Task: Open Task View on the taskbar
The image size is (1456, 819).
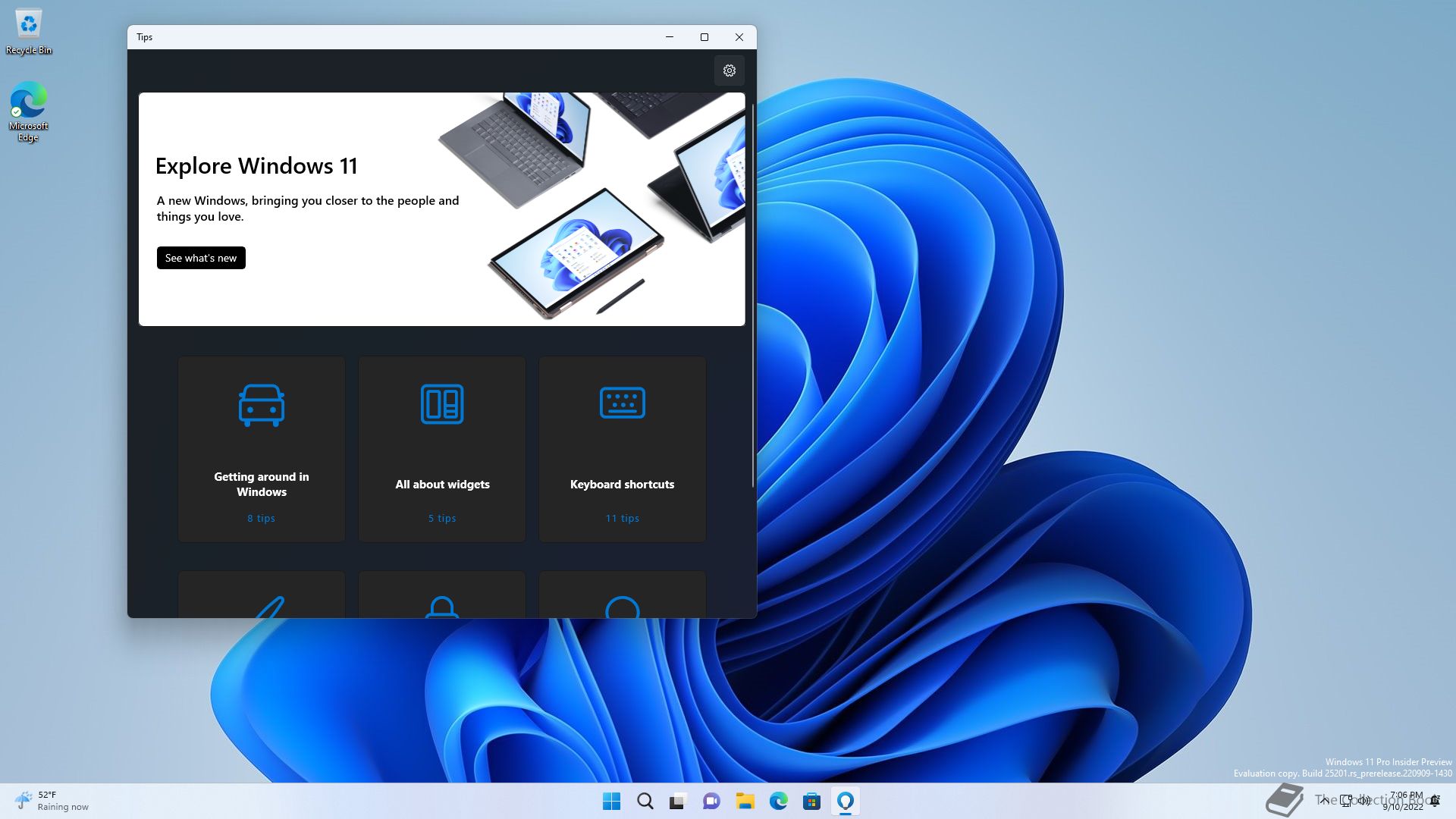Action: (x=678, y=801)
